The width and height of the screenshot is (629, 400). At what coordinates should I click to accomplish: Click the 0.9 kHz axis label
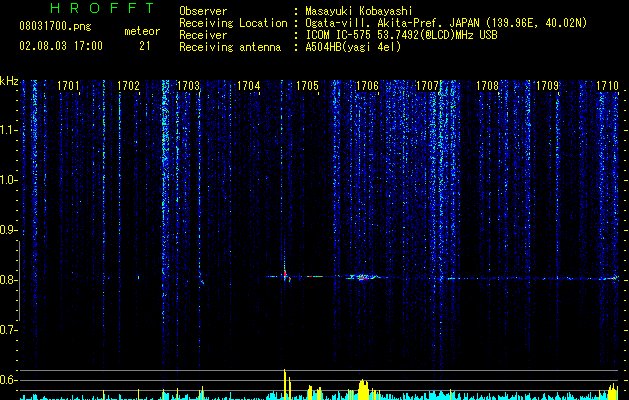pyautogui.click(x=8, y=230)
